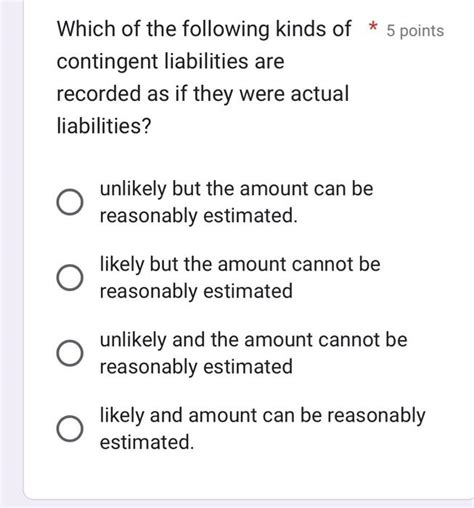This screenshot has width=474, height=508.
Task: Pick radio for likely and amount reasonably estimated
Action: [70, 429]
